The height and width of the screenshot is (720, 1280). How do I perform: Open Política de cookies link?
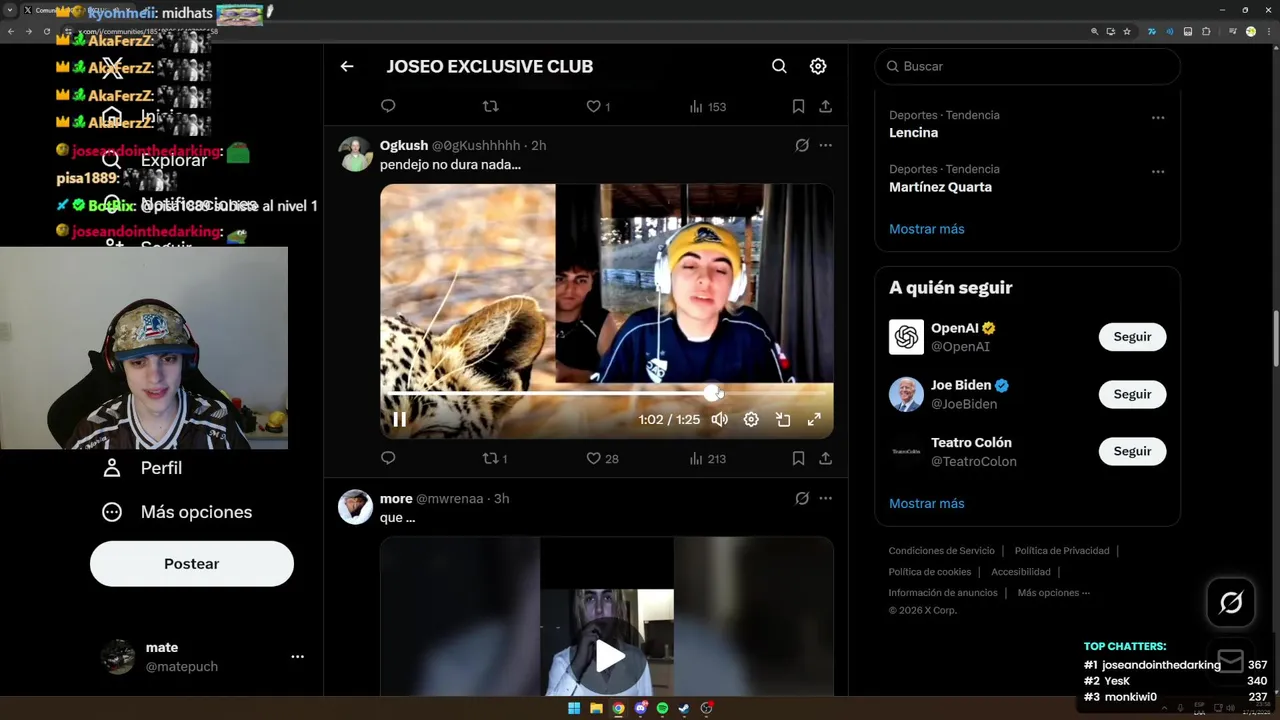(930, 572)
